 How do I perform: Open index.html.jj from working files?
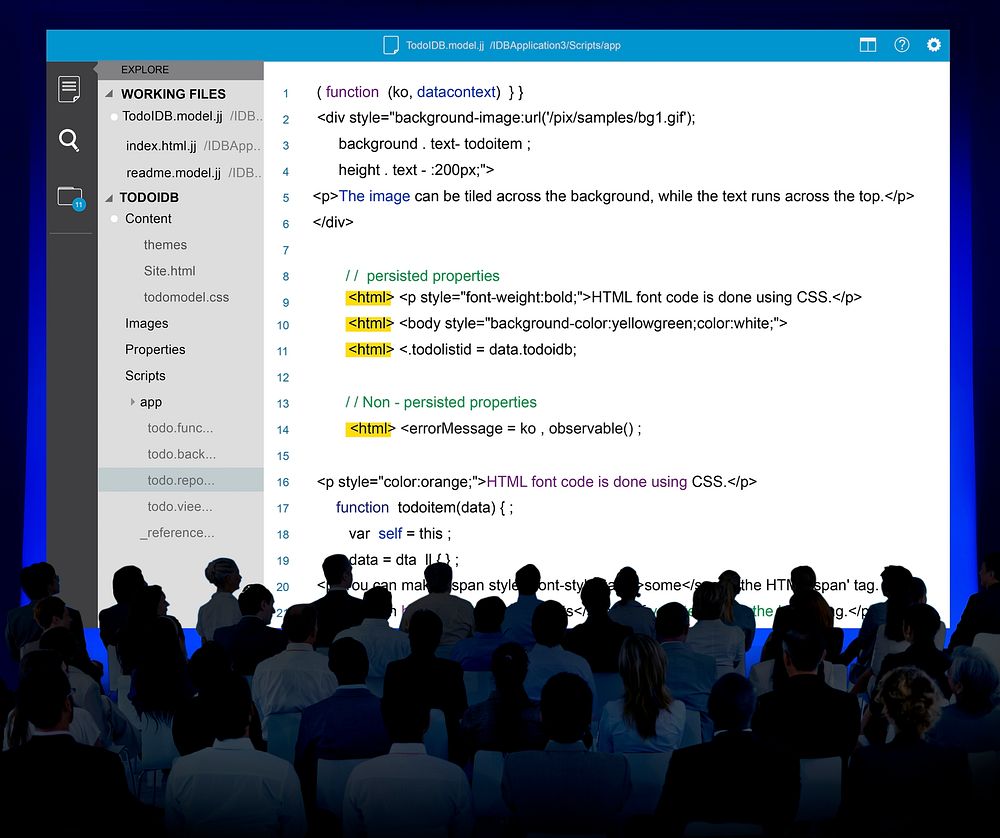(x=161, y=146)
